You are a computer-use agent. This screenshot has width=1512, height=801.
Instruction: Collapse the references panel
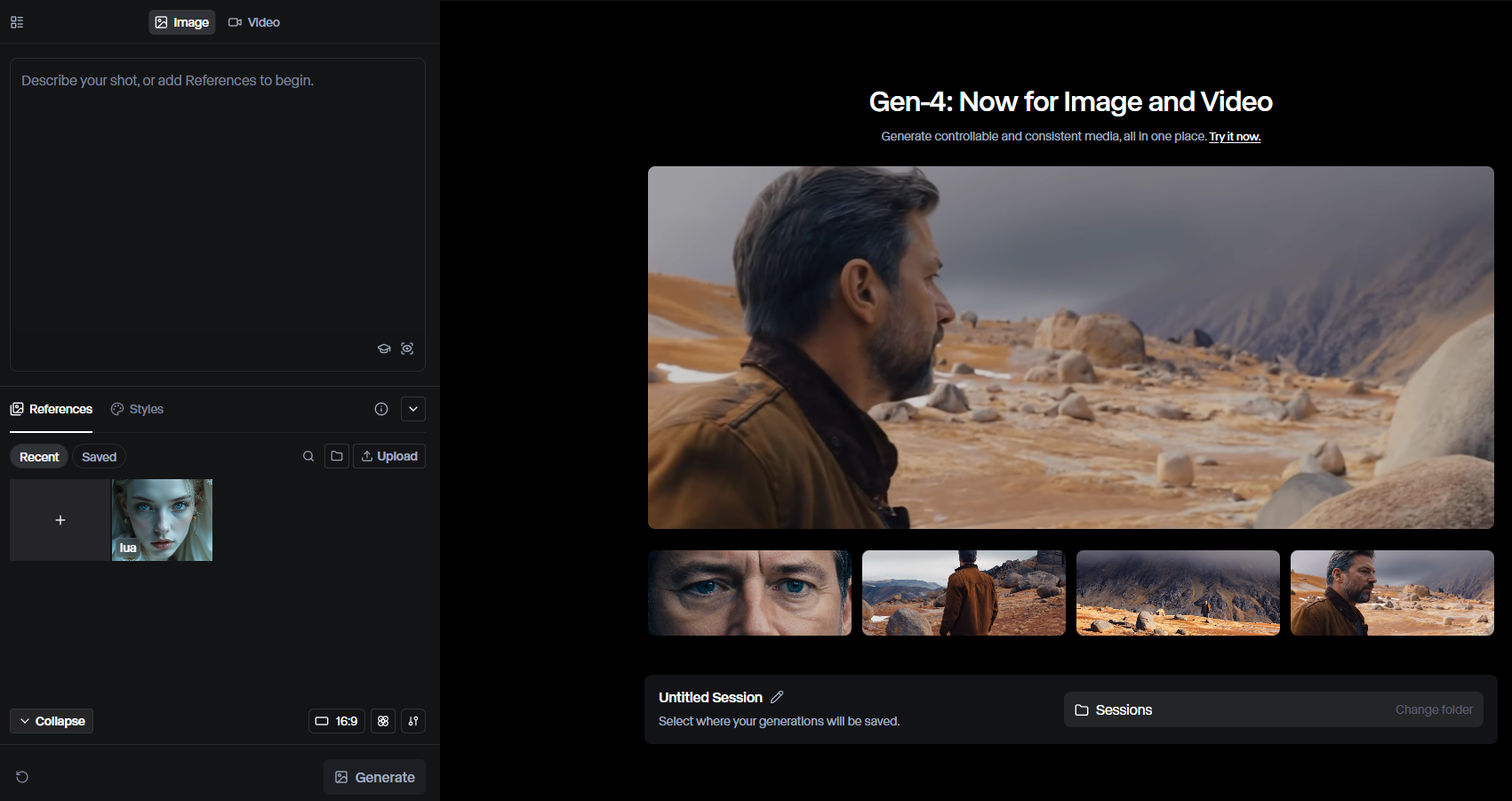(x=52, y=721)
